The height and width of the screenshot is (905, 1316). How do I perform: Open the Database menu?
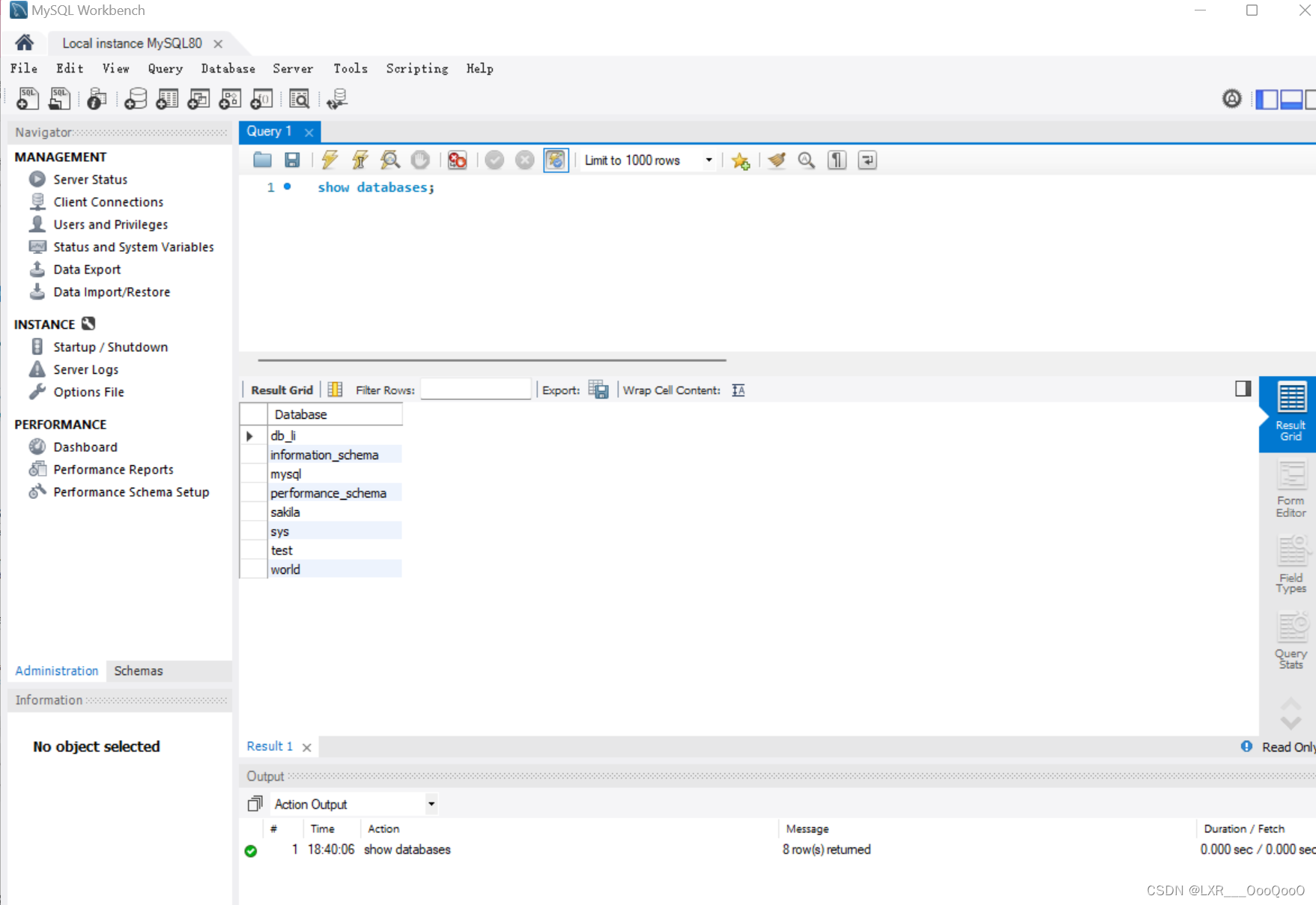pyautogui.click(x=228, y=68)
